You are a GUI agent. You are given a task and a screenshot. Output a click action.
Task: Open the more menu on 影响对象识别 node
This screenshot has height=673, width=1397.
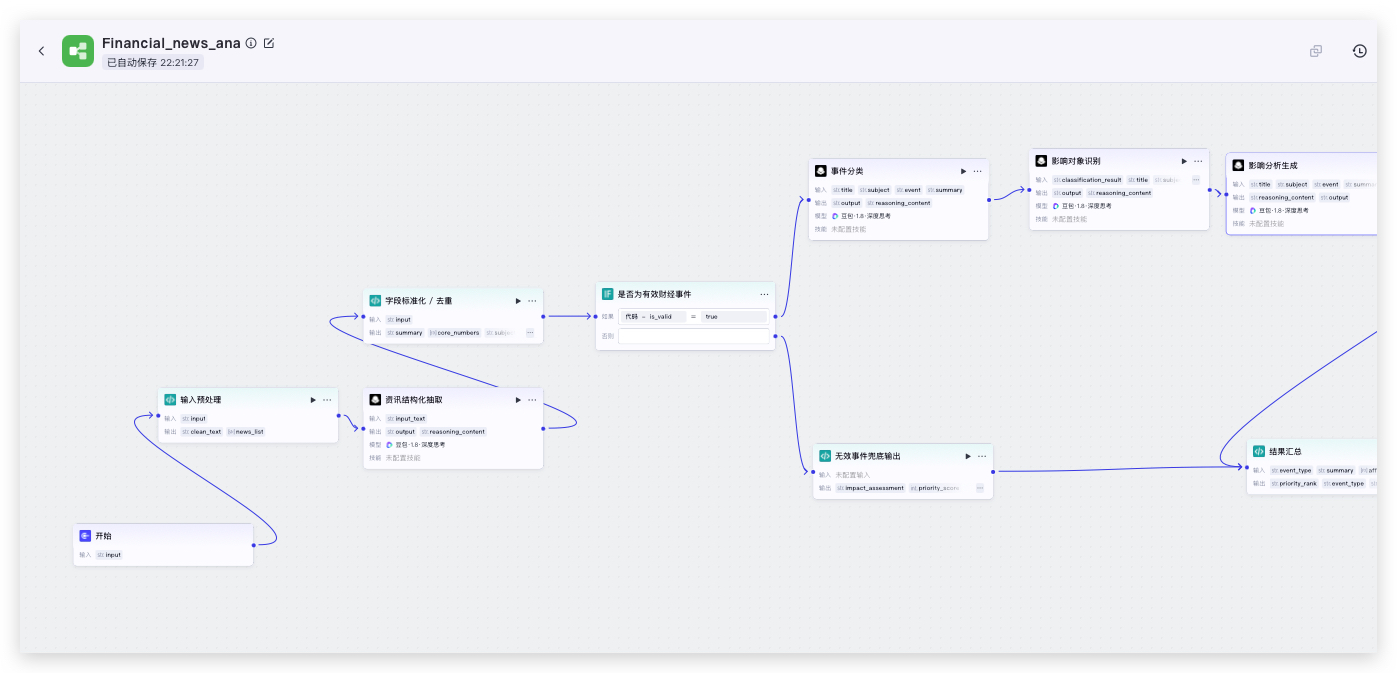(x=1198, y=161)
